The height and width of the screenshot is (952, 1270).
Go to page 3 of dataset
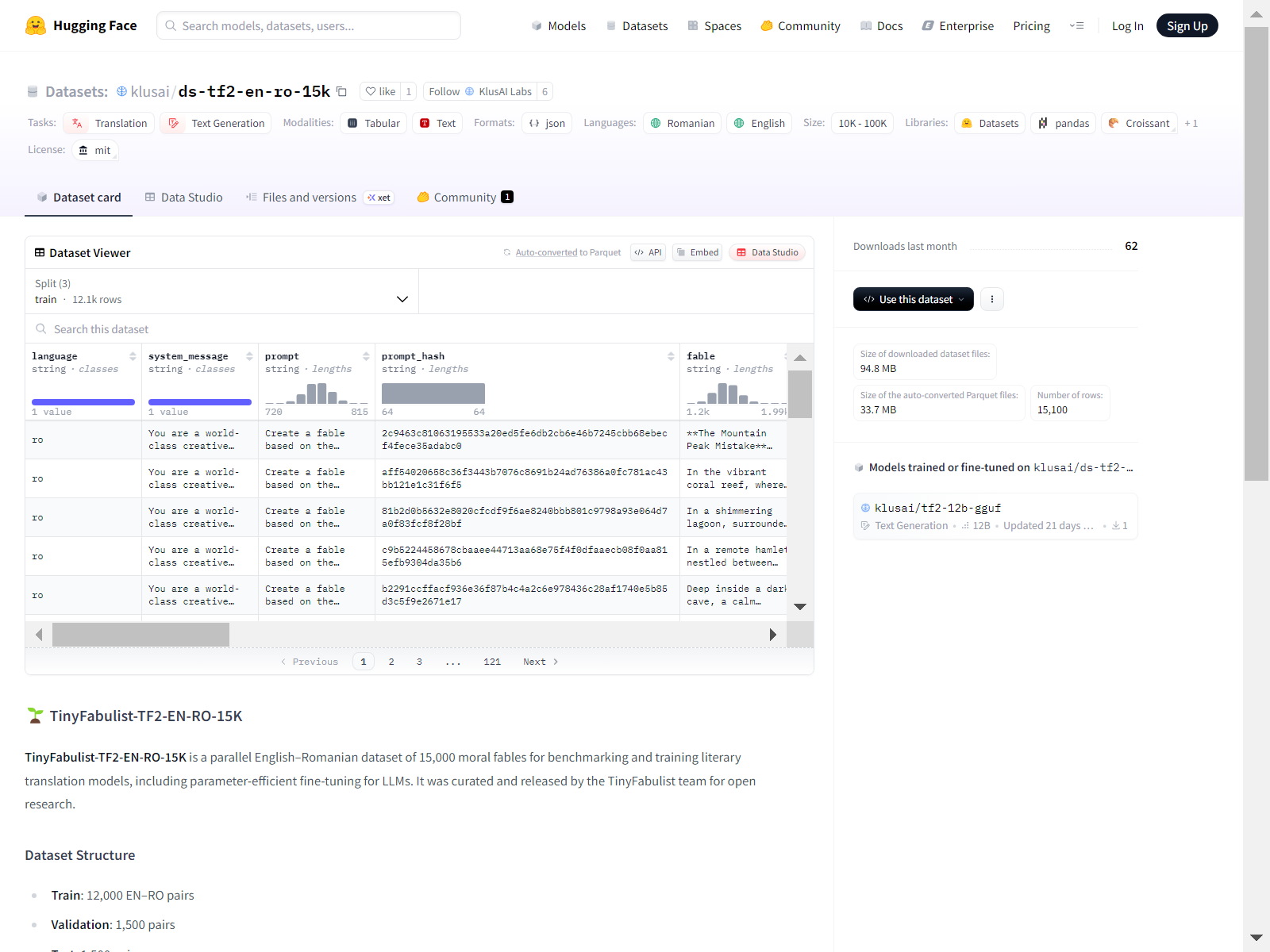click(419, 662)
